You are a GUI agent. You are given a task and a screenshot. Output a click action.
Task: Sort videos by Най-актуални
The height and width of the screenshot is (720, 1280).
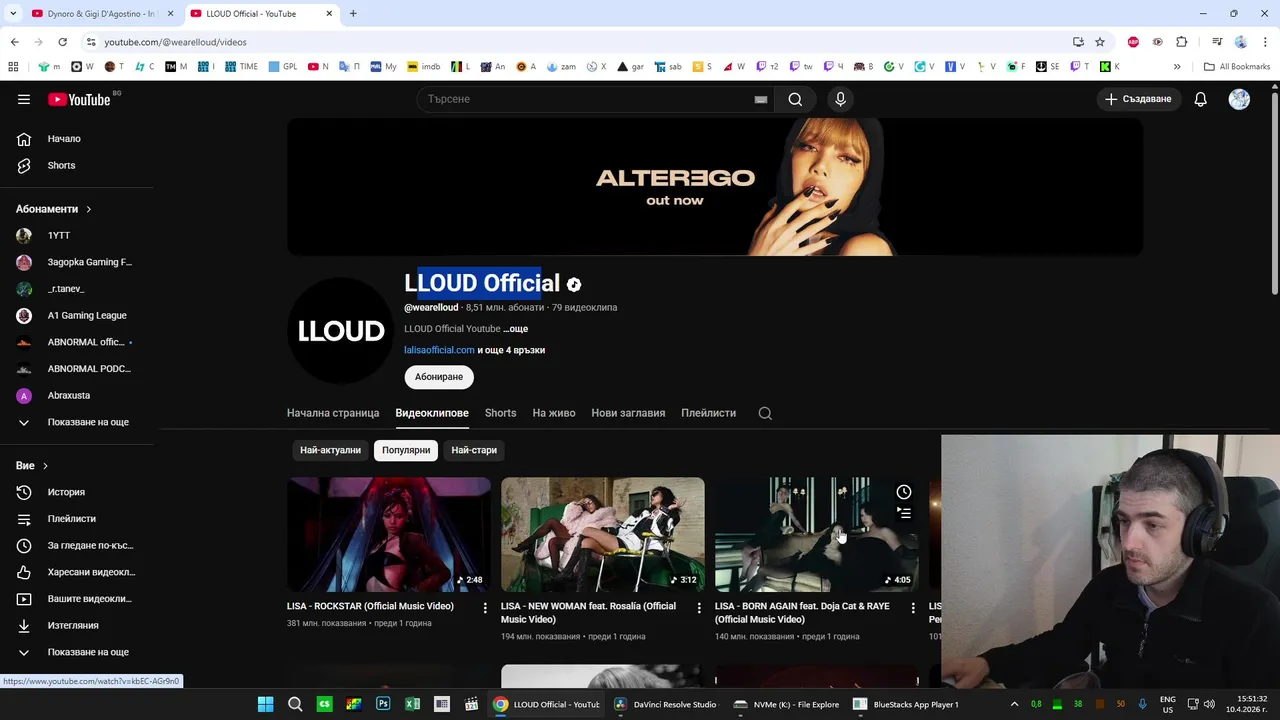[x=330, y=450]
